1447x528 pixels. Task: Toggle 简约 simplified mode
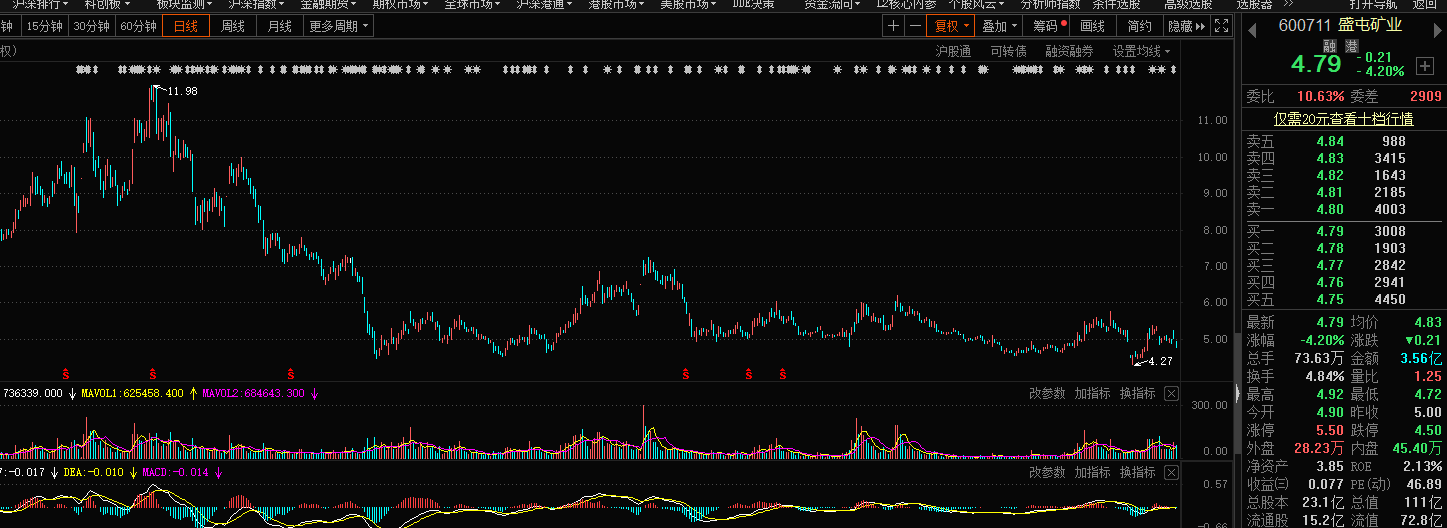point(1139,27)
